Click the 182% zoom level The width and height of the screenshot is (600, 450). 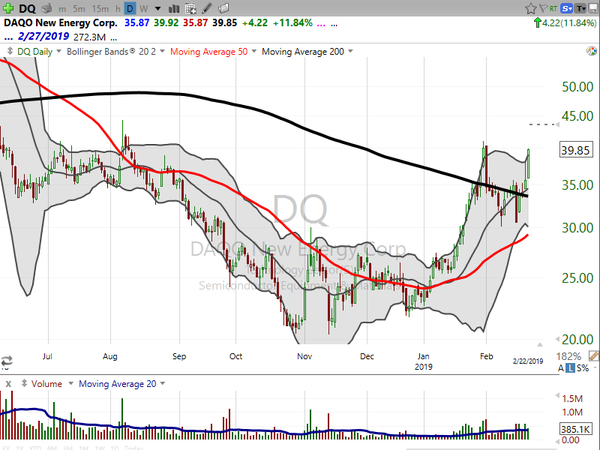pos(569,356)
